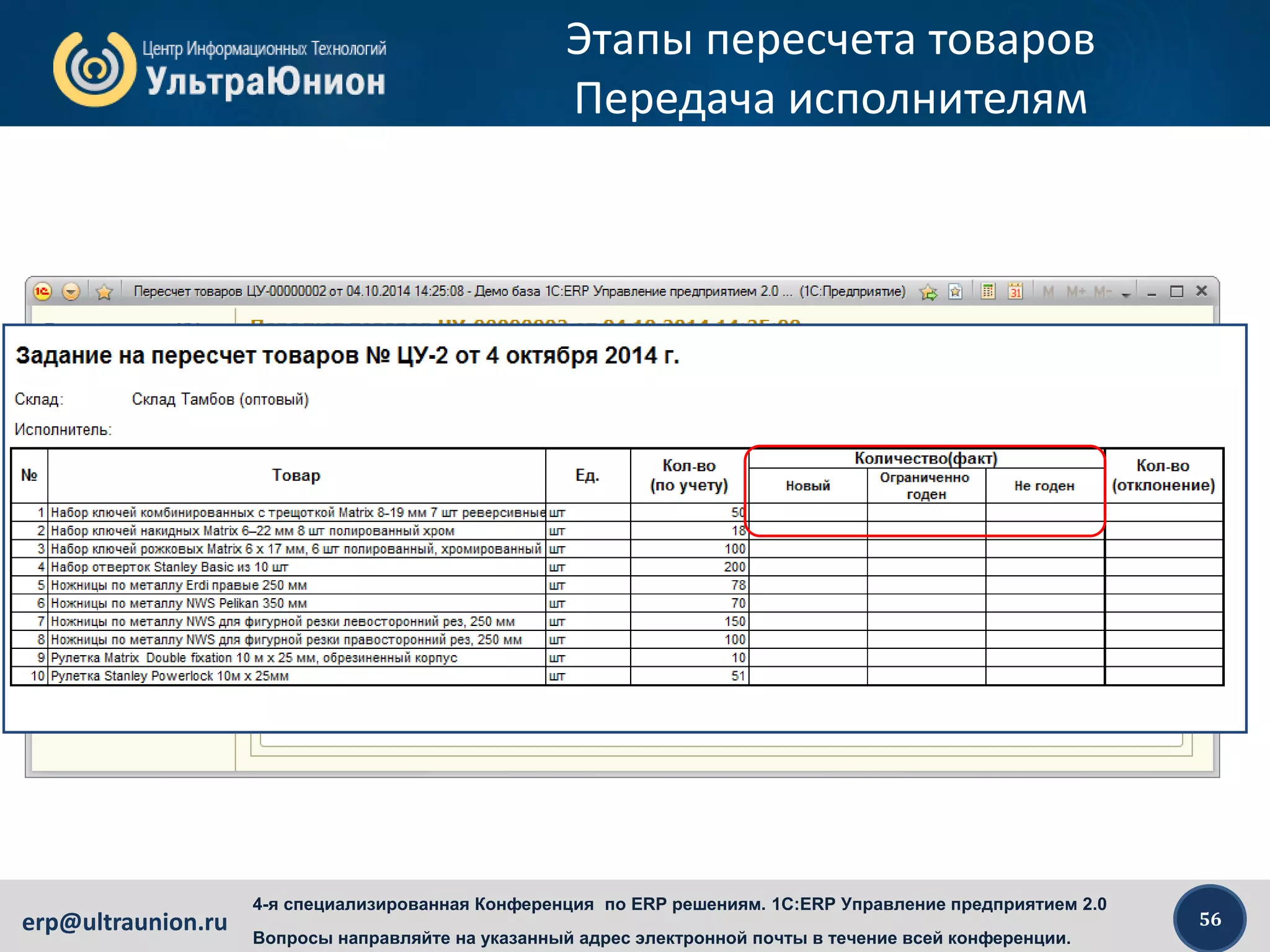This screenshot has width=1270, height=952.
Task: Minimize the Пересчет товаров window
Action: coord(1152,293)
